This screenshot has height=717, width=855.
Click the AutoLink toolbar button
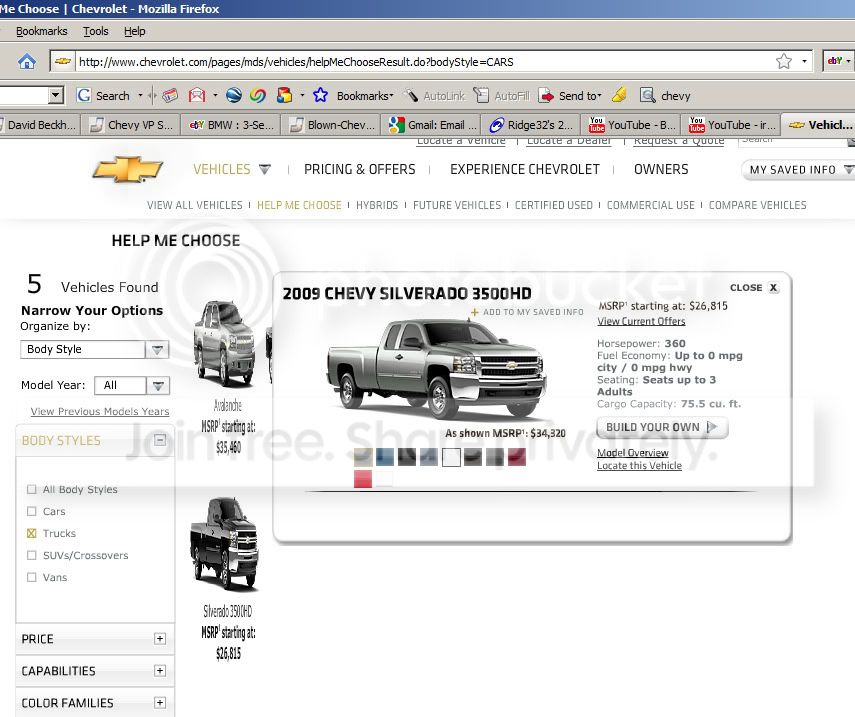pyautogui.click(x=435, y=96)
